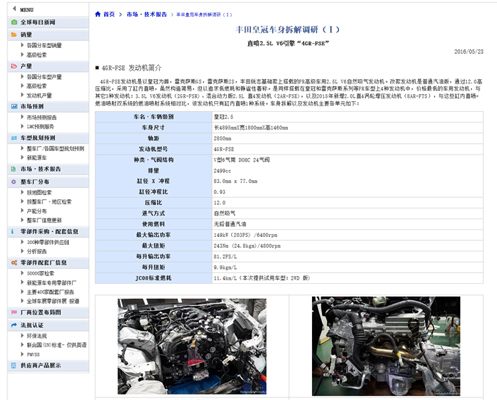Open the 按整车厂·地区检索 sidebar link
497x400 pixels.
click(49, 202)
